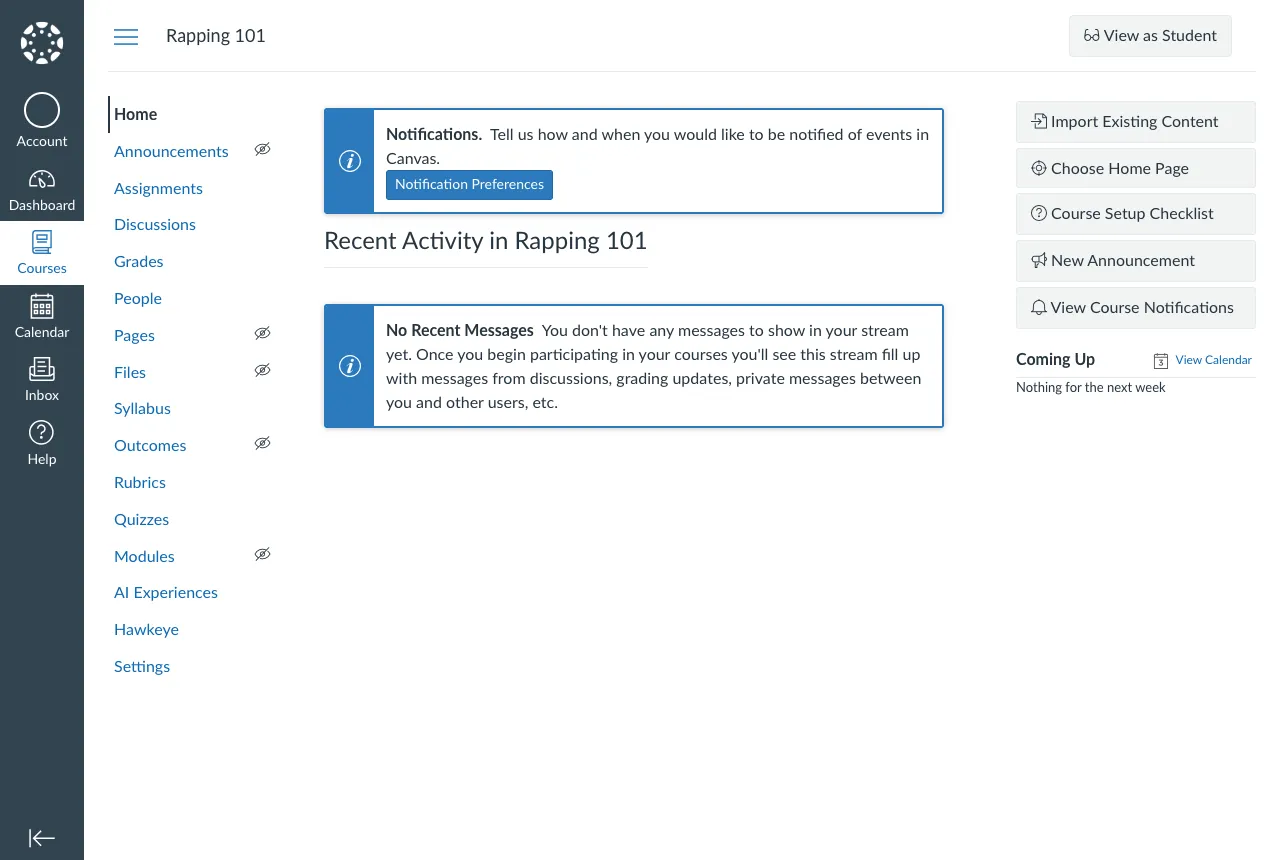1280x860 pixels.
Task: Click Notification Preferences button
Action: tap(469, 185)
